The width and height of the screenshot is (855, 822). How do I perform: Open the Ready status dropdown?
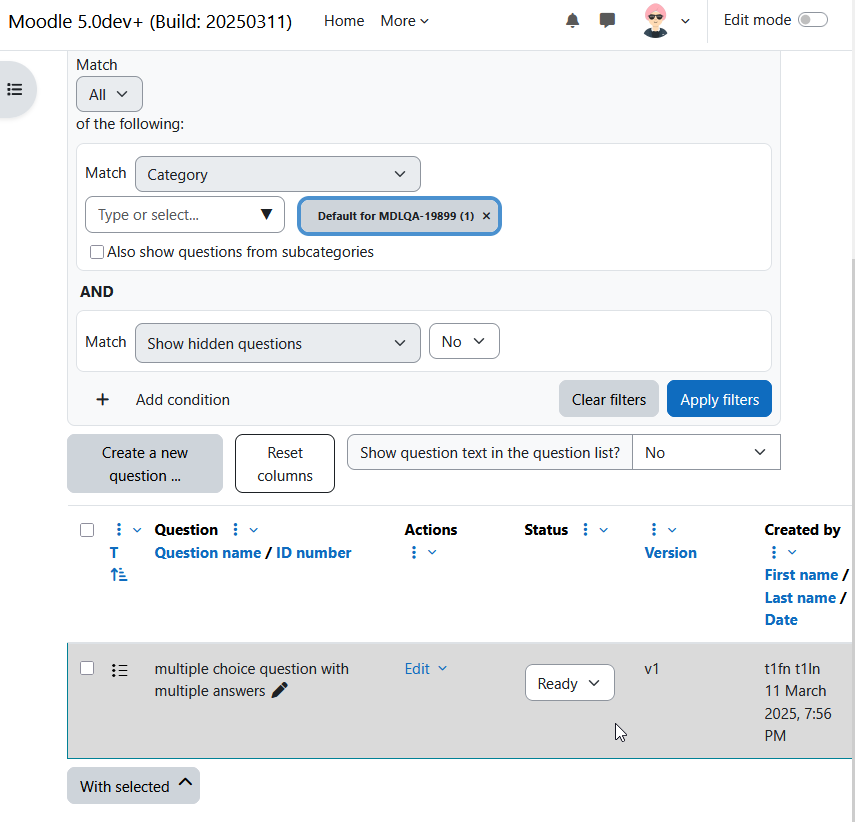(x=569, y=683)
